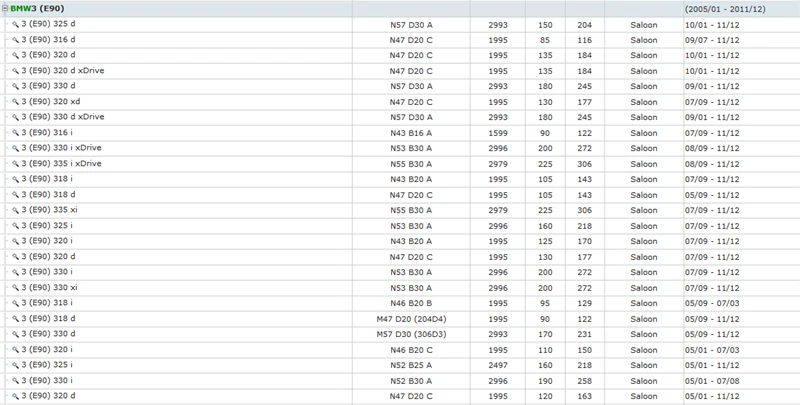Click date range 05/09 - 07/03
Screen dimensions: 800x405
712,303
